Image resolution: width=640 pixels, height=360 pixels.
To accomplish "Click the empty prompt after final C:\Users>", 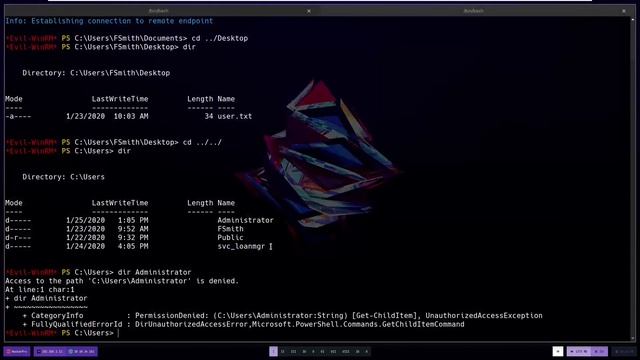I will (119, 333).
